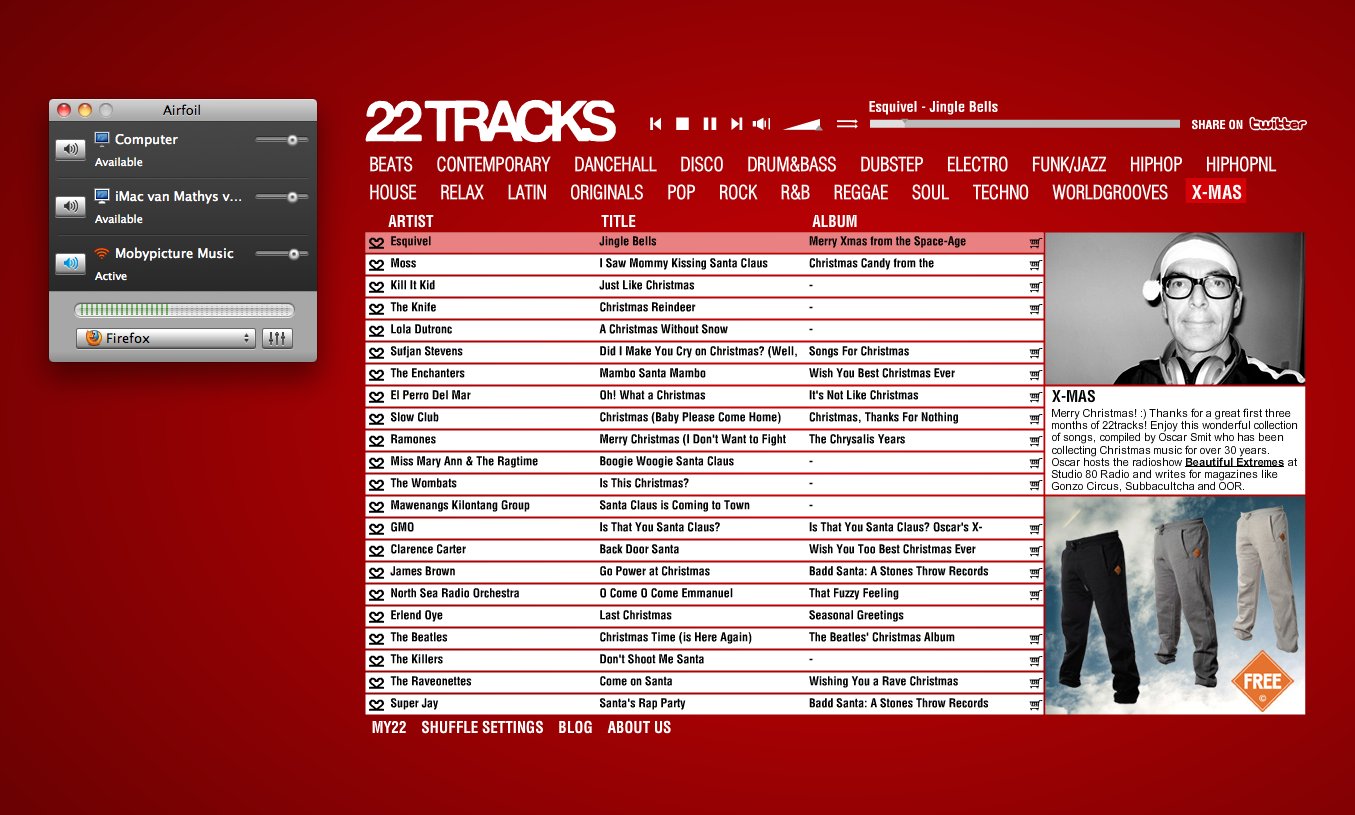This screenshot has width=1355, height=815.
Task: Skip to the previous track
Action: pos(655,124)
